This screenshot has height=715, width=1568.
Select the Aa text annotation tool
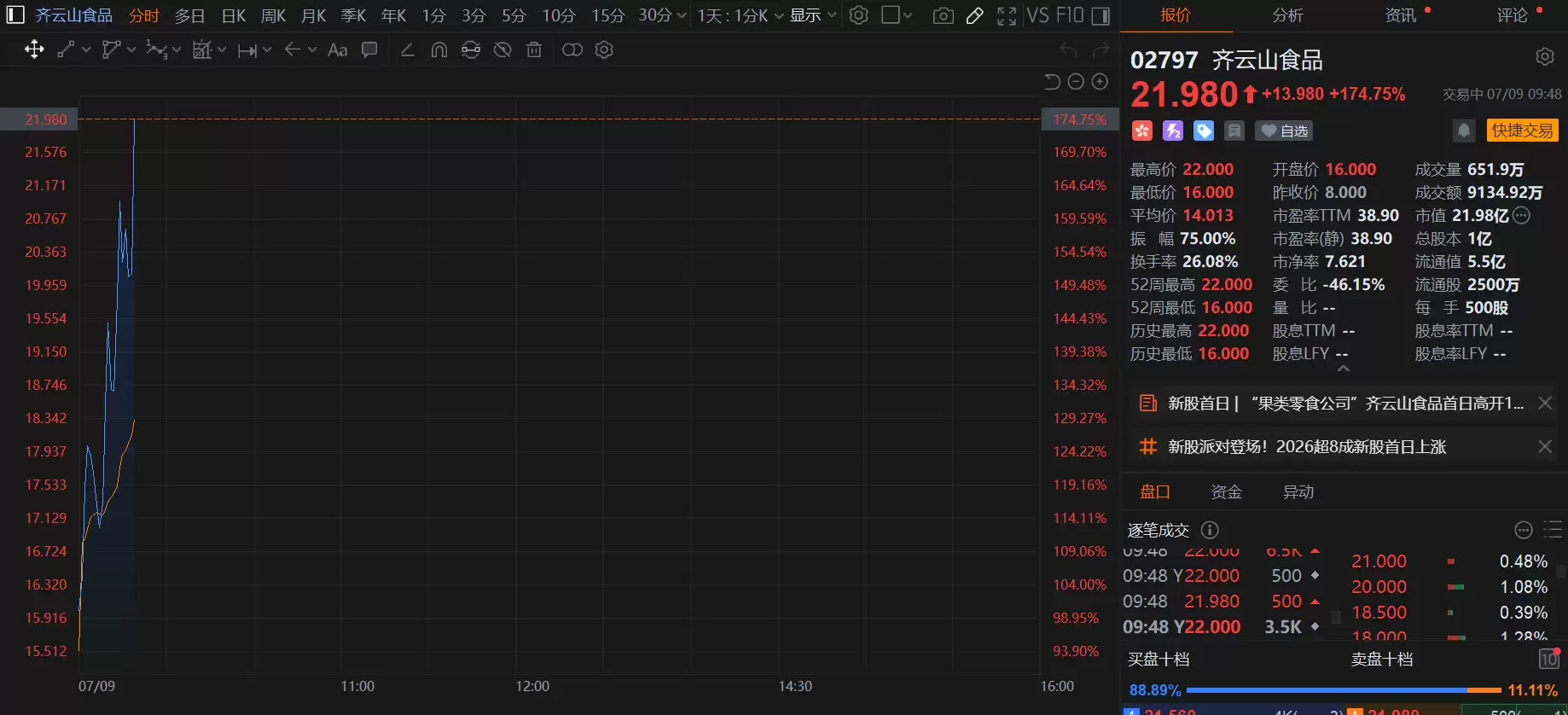coord(338,49)
